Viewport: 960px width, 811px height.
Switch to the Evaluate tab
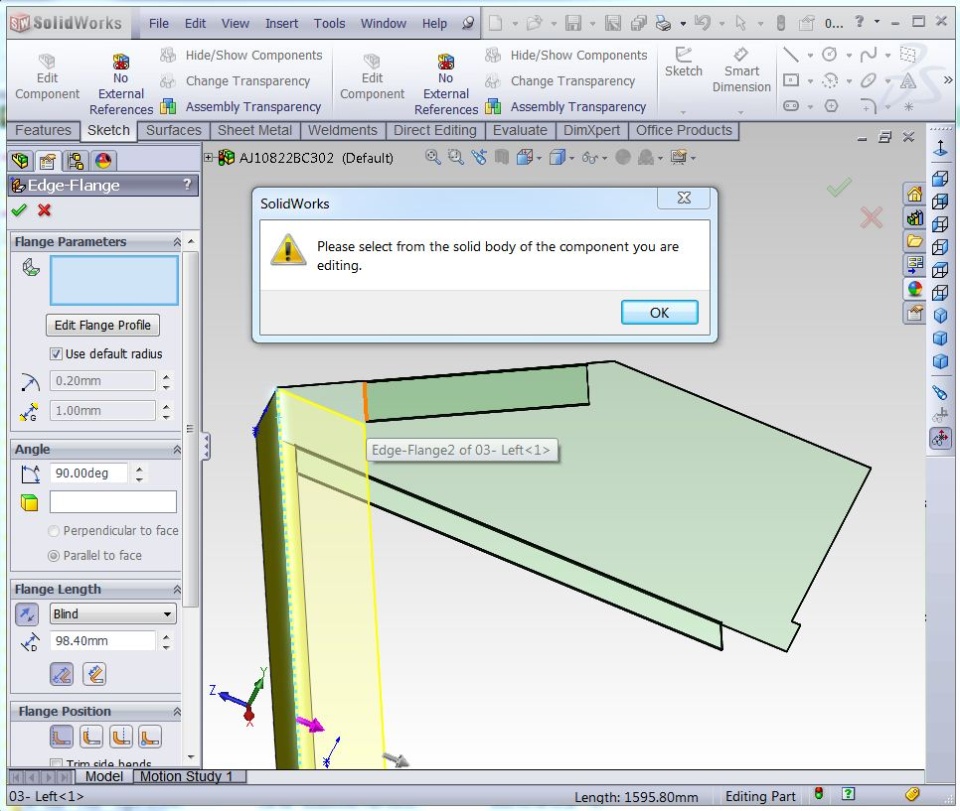520,130
